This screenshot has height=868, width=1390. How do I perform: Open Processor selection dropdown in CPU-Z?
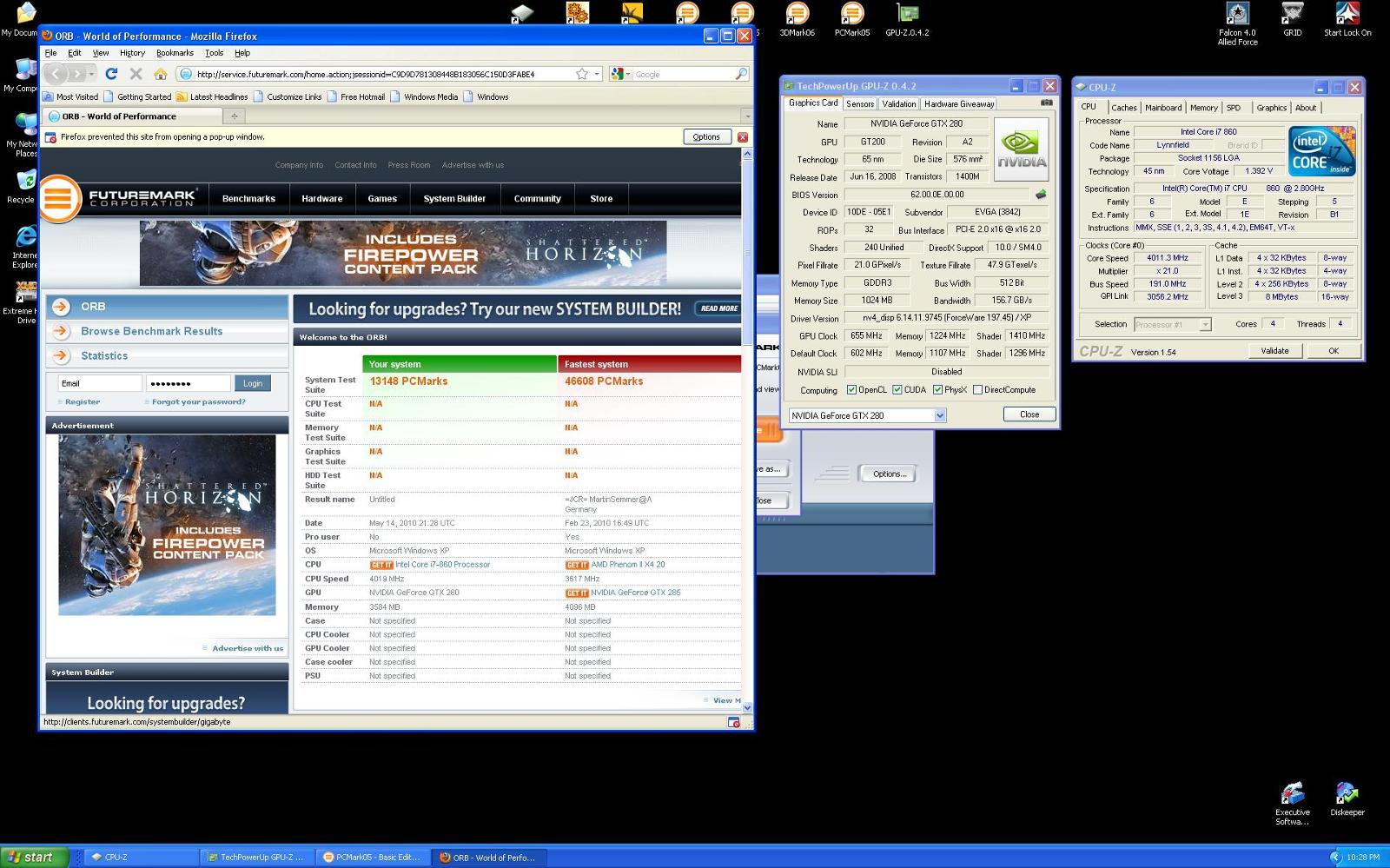1205,325
